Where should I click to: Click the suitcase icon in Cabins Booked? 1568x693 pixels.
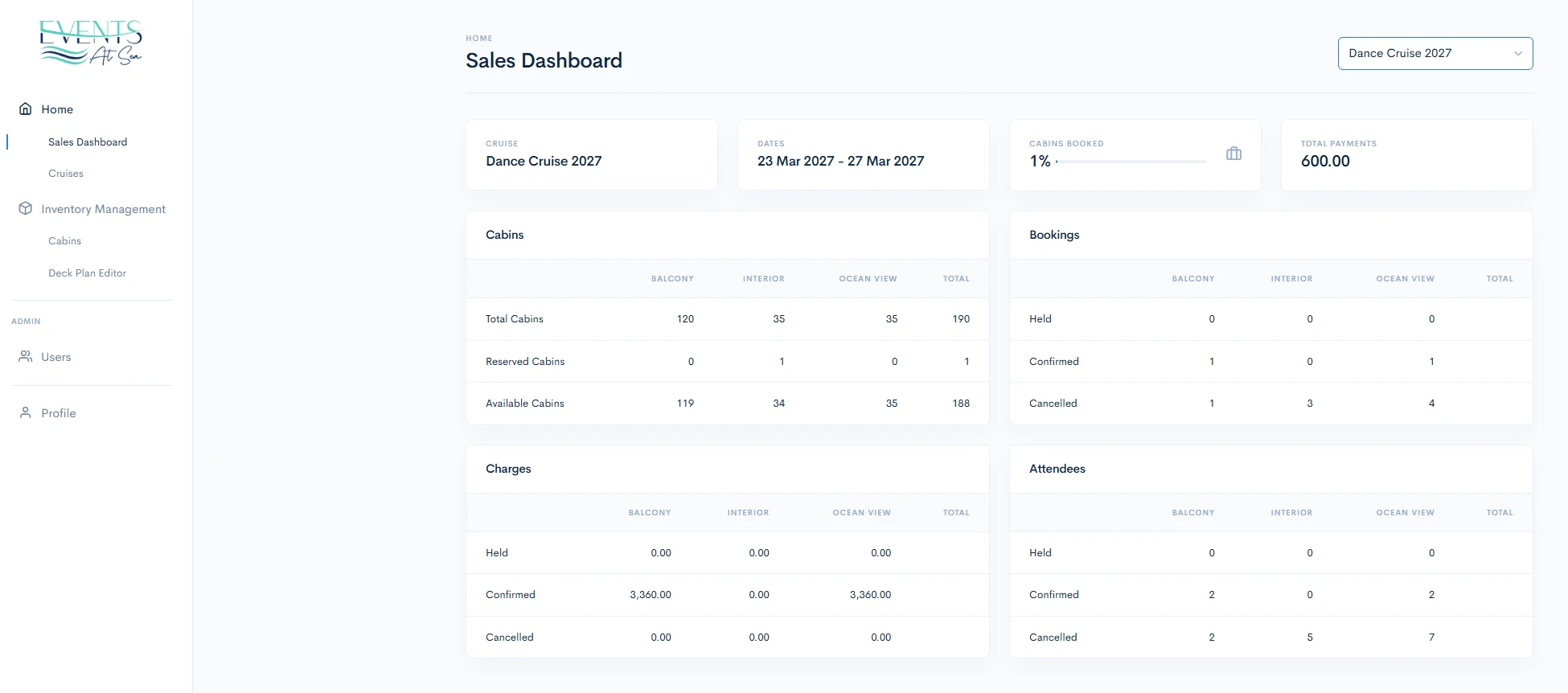click(1233, 154)
